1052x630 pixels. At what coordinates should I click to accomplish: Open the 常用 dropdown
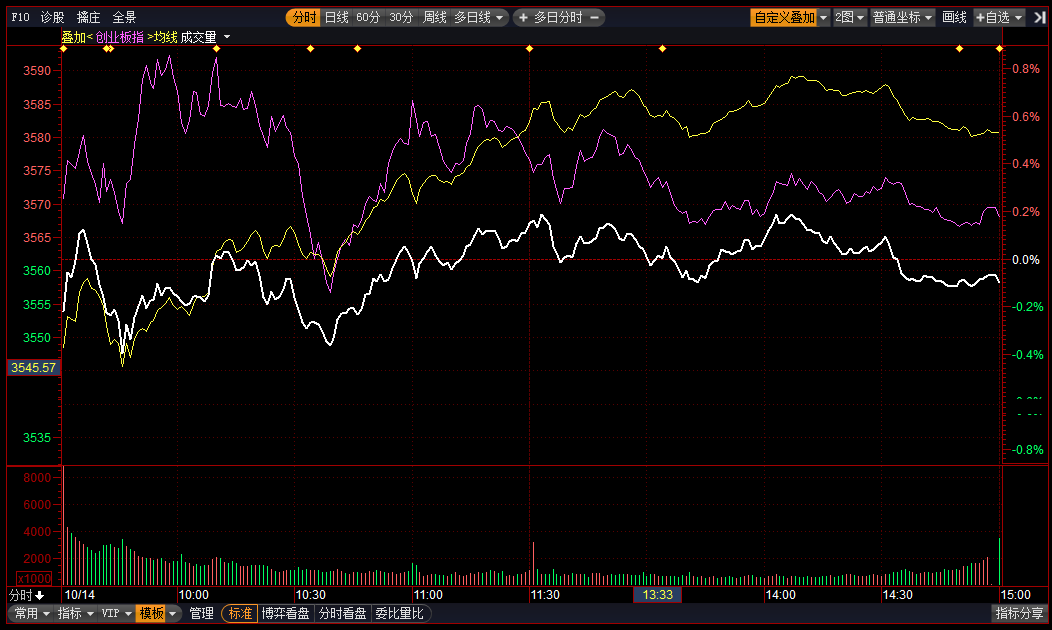(x=32, y=613)
